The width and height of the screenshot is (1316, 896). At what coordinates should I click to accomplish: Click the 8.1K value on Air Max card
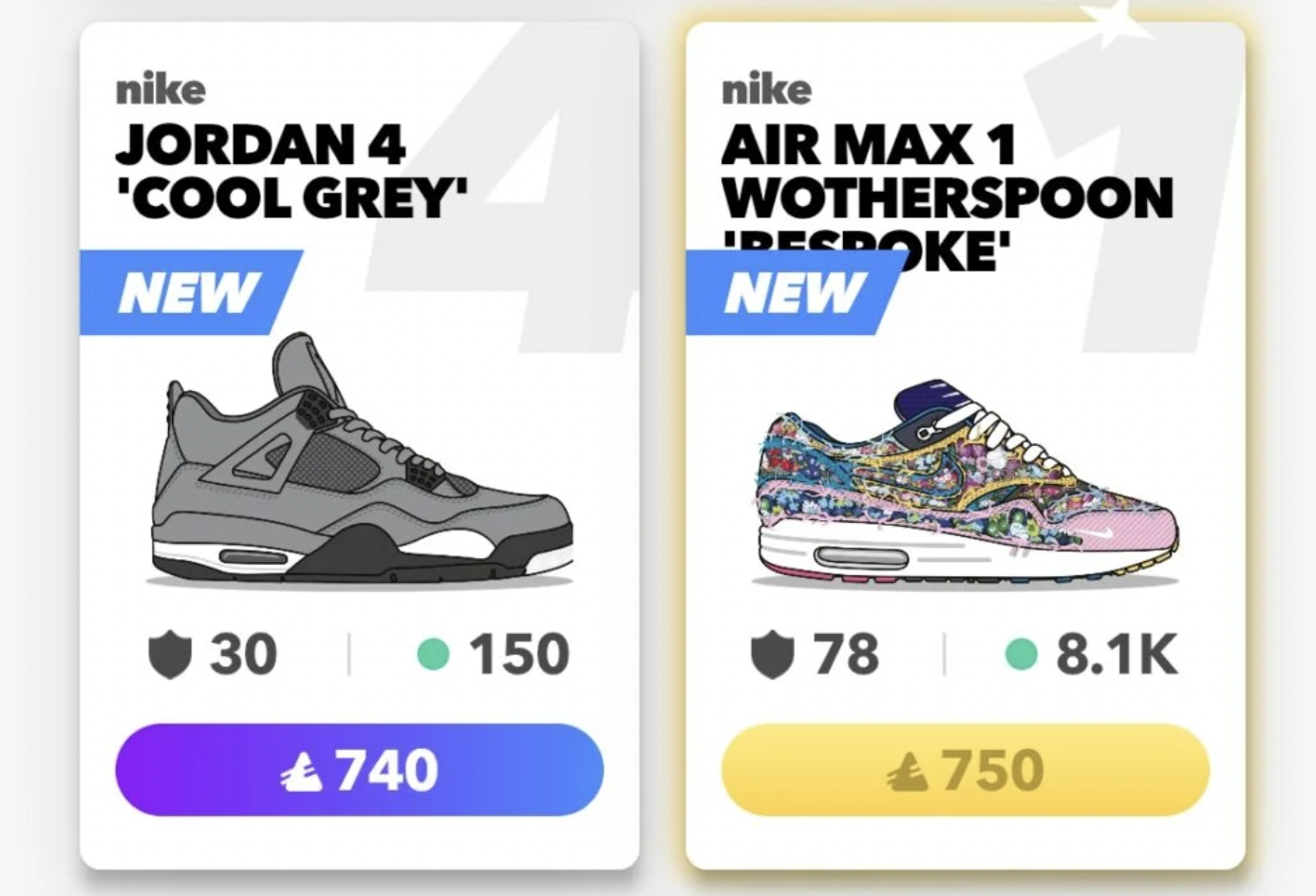click(x=1117, y=654)
